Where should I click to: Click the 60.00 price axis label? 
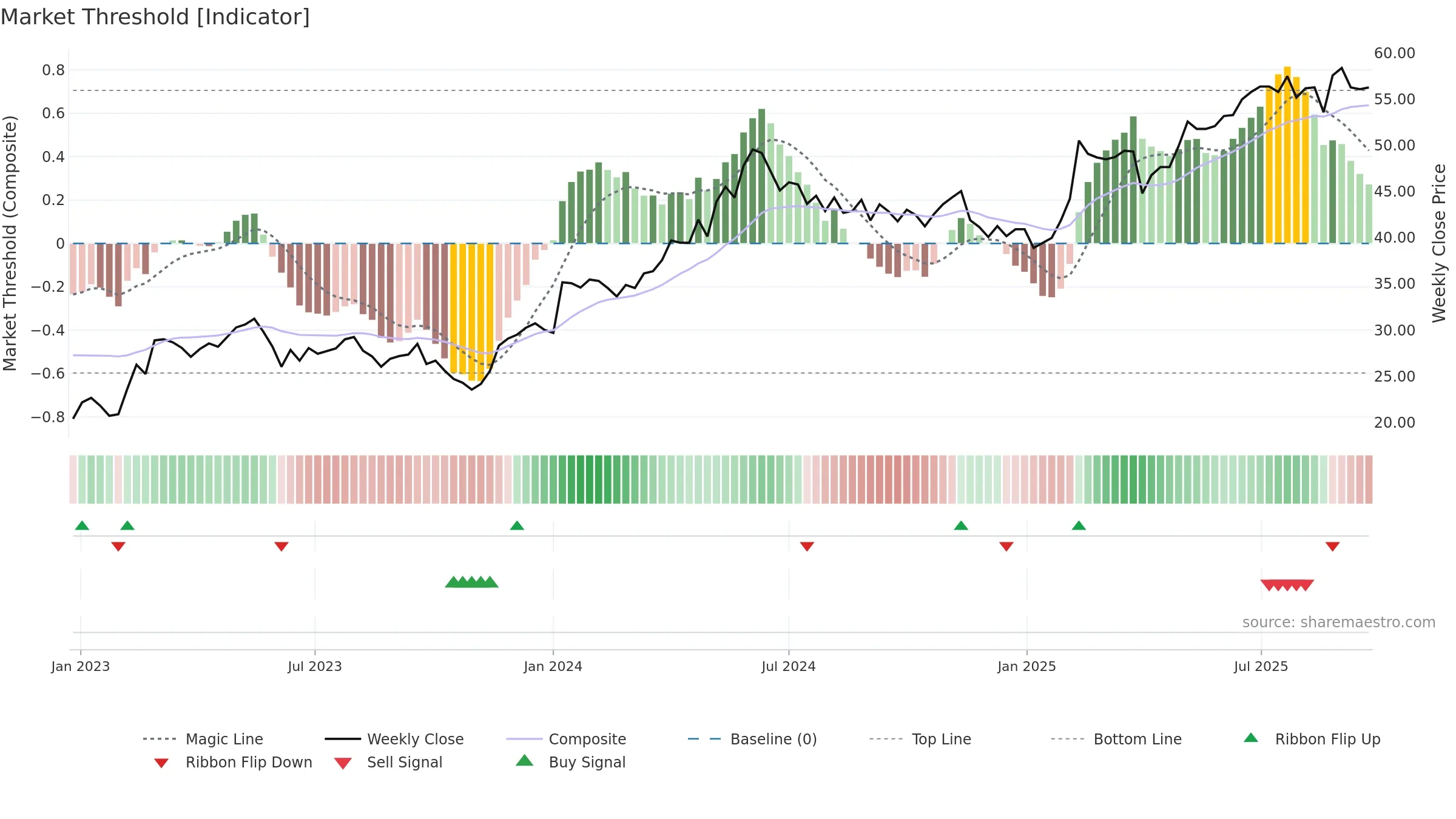(x=1394, y=53)
